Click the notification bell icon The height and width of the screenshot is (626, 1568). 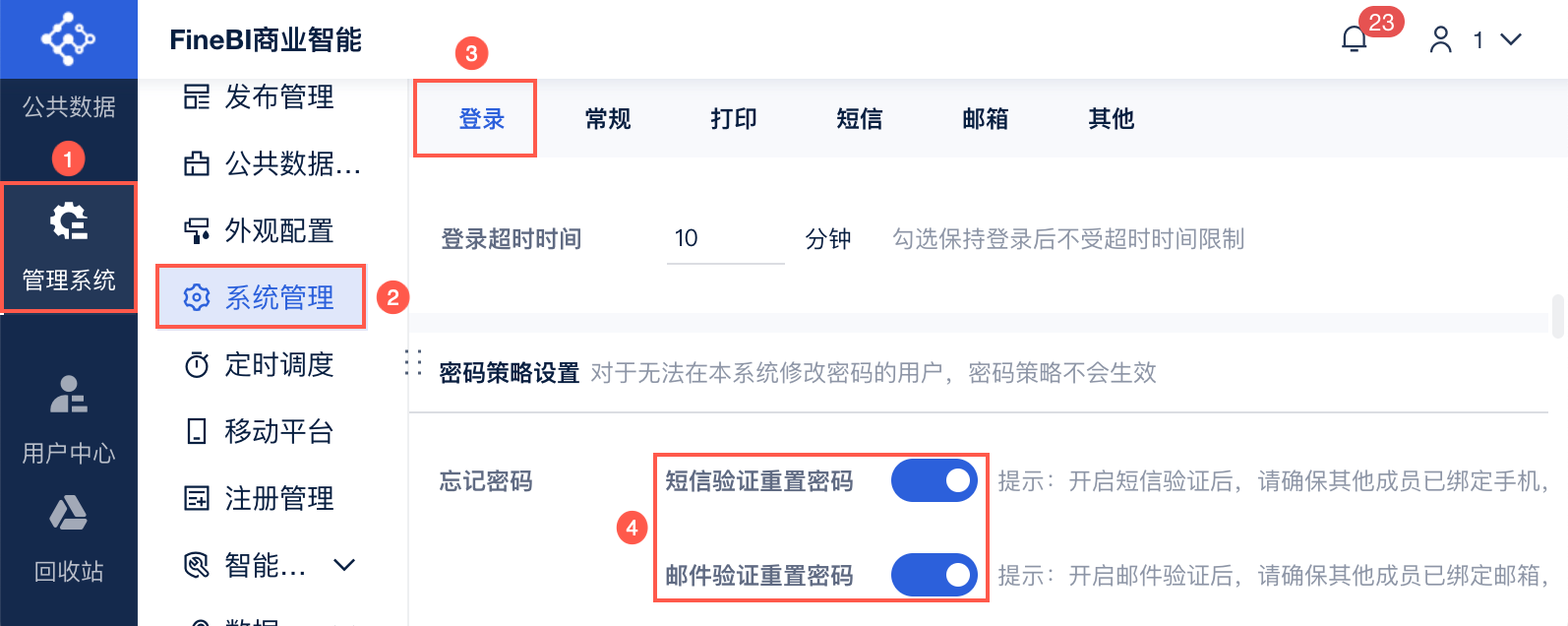pyautogui.click(x=1355, y=39)
